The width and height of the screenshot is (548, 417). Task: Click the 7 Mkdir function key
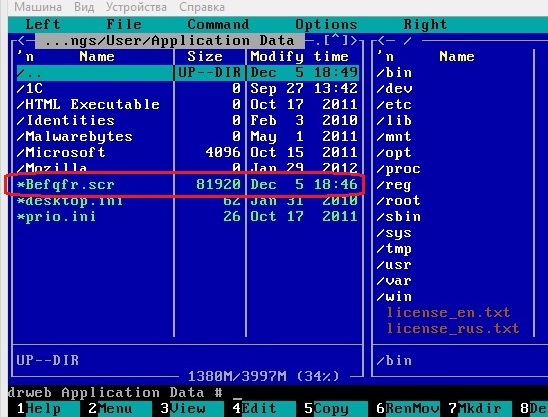coord(480,408)
